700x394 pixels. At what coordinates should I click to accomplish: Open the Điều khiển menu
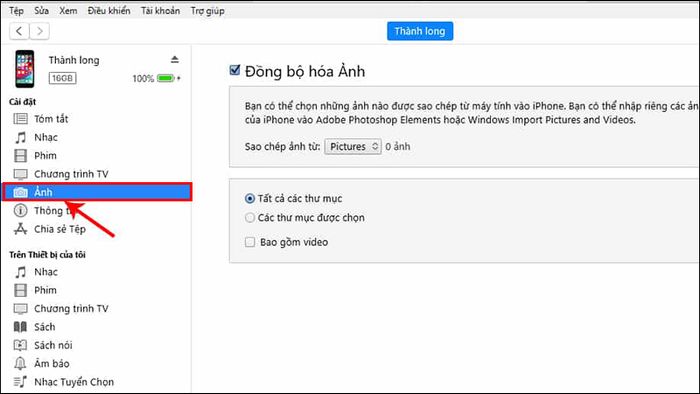[x=109, y=11]
